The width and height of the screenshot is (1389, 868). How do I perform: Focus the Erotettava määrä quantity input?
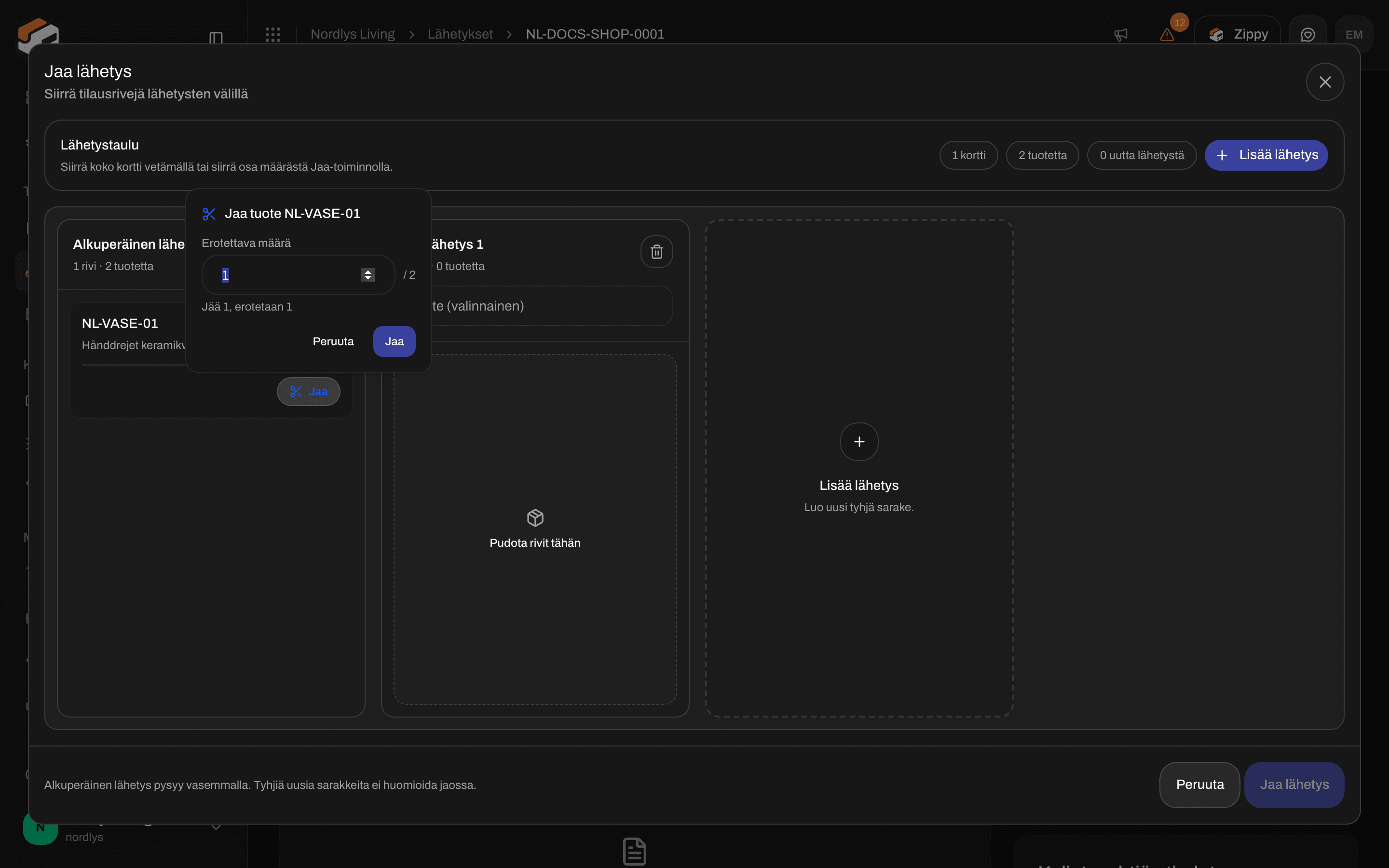click(x=298, y=275)
